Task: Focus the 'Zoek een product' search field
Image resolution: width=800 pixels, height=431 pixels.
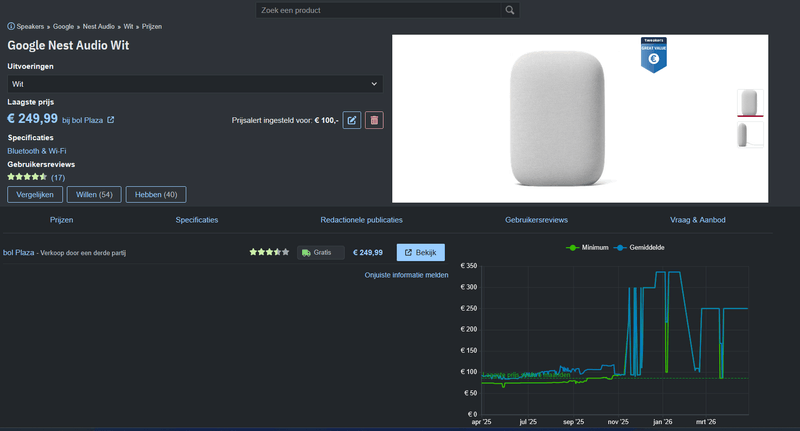Action: [x=379, y=10]
